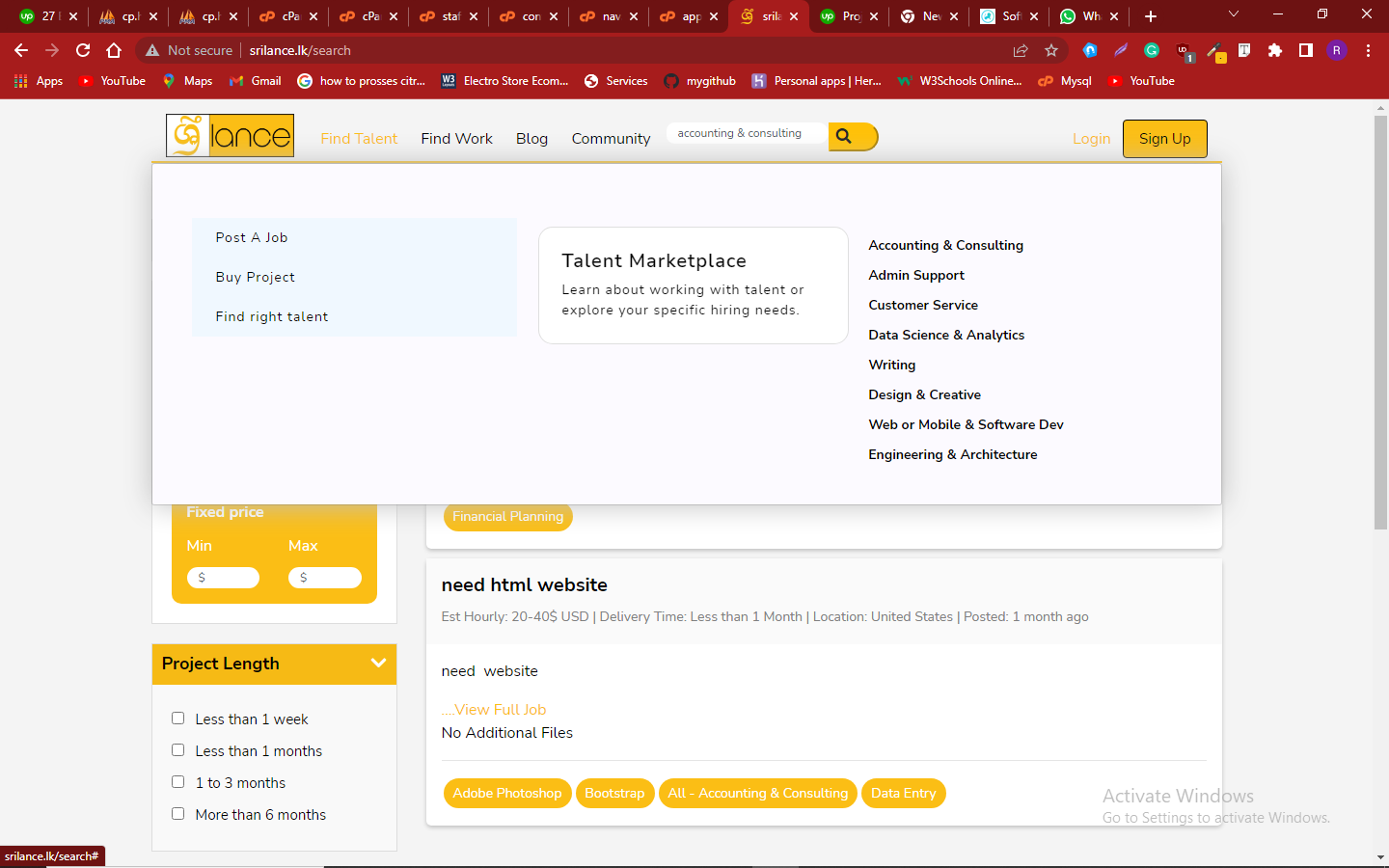Screen dimensions: 1389x868
Task: Reload the page with the refresh icon
Action: coord(83,50)
